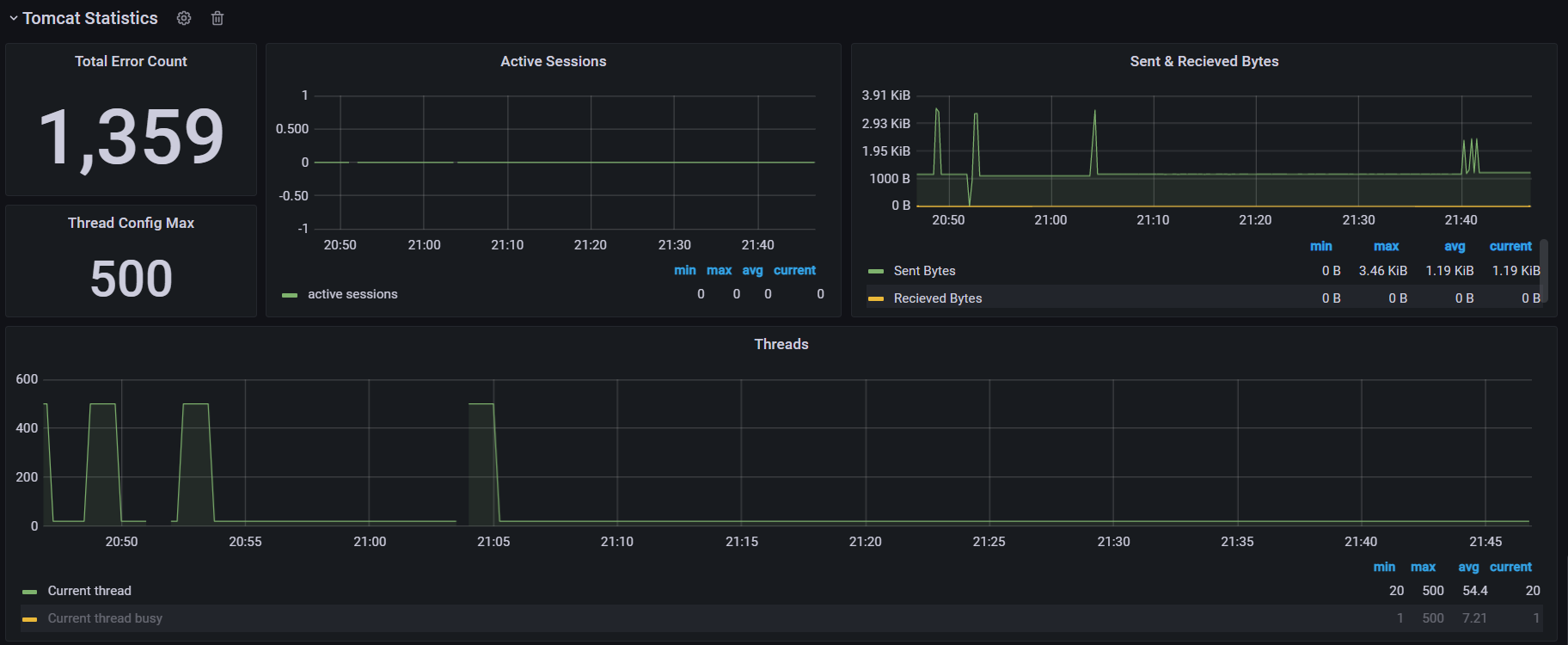1568x645 pixels.
Task: Sort Active Sessions legend by avg
Action: tap(753, 270)
